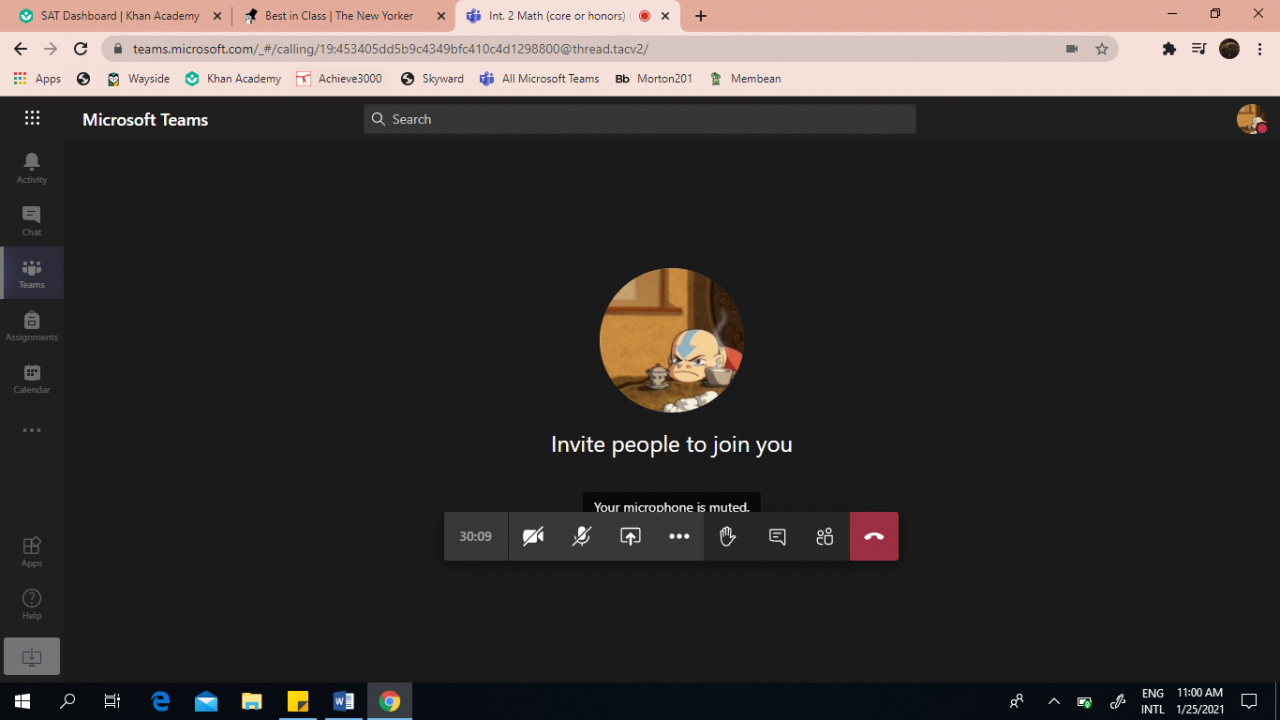1280x720 pixels.
Task: Close the SAT Dashboard tab
Action: tap(217, 16)
